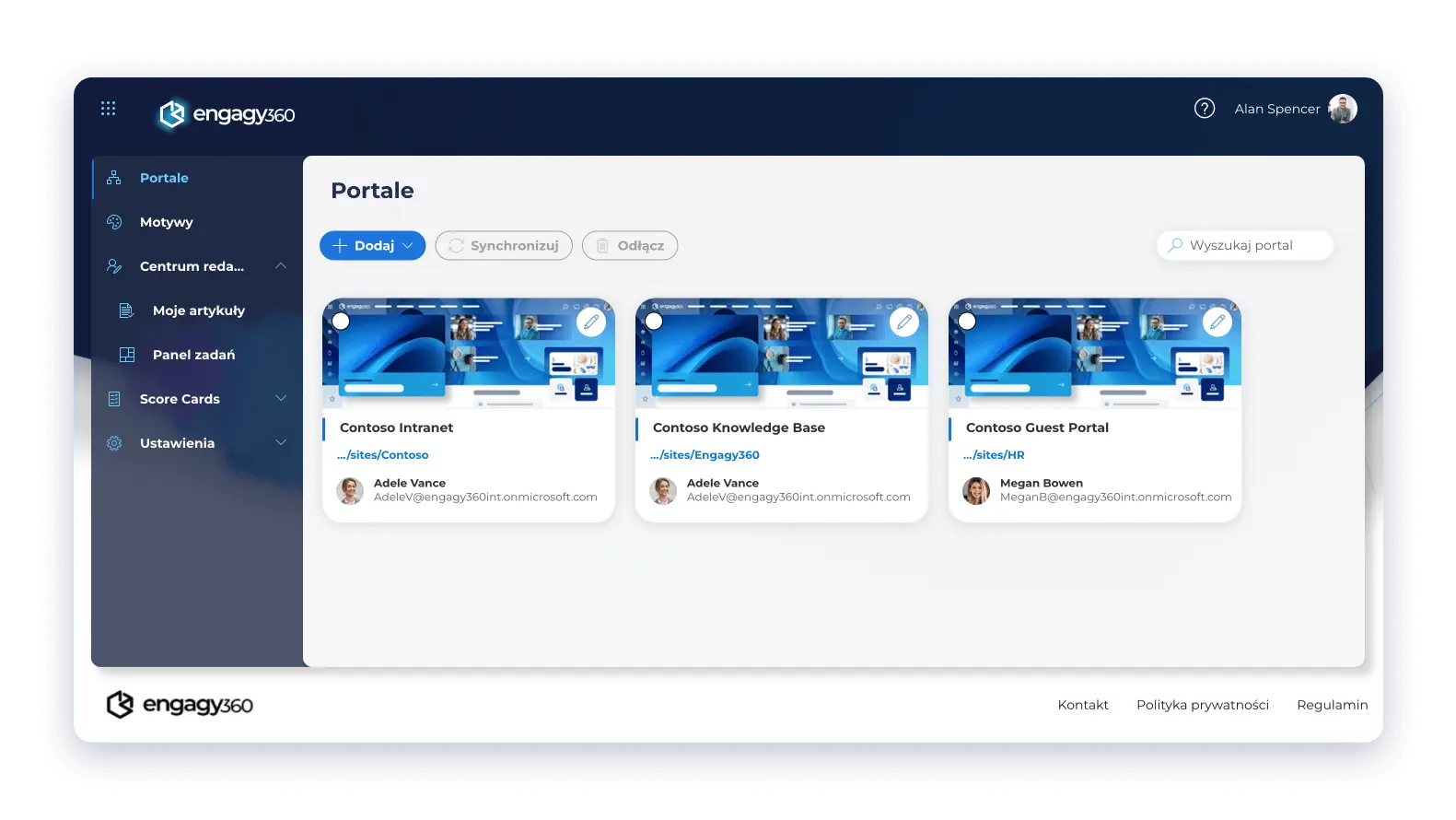Image resolution: width=1456 pixels, height=820 pixels.
Task: Edit Contoso Intranet with pencil icon
Action: click(x=591, y=322)
